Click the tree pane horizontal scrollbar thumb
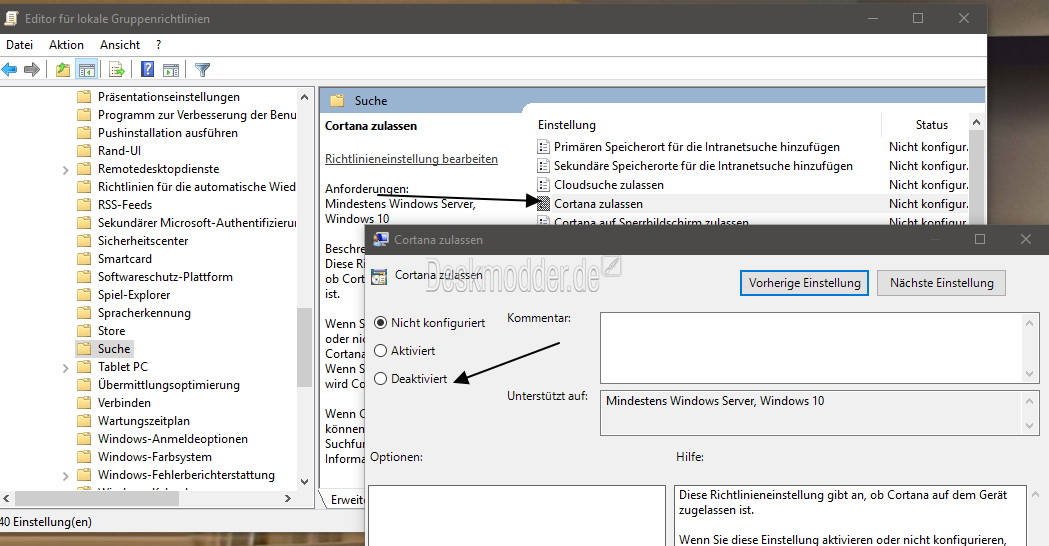Image resolution: width=1049 pixels, height=546 pixels. point(97,498)
